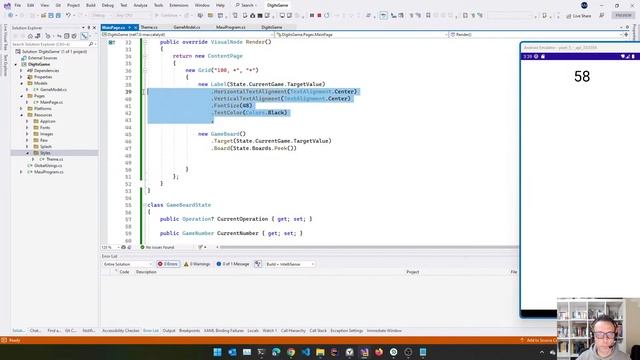Close the Solution Explorer panel
This screenshot has height=360, width=640.
[94, 28]
